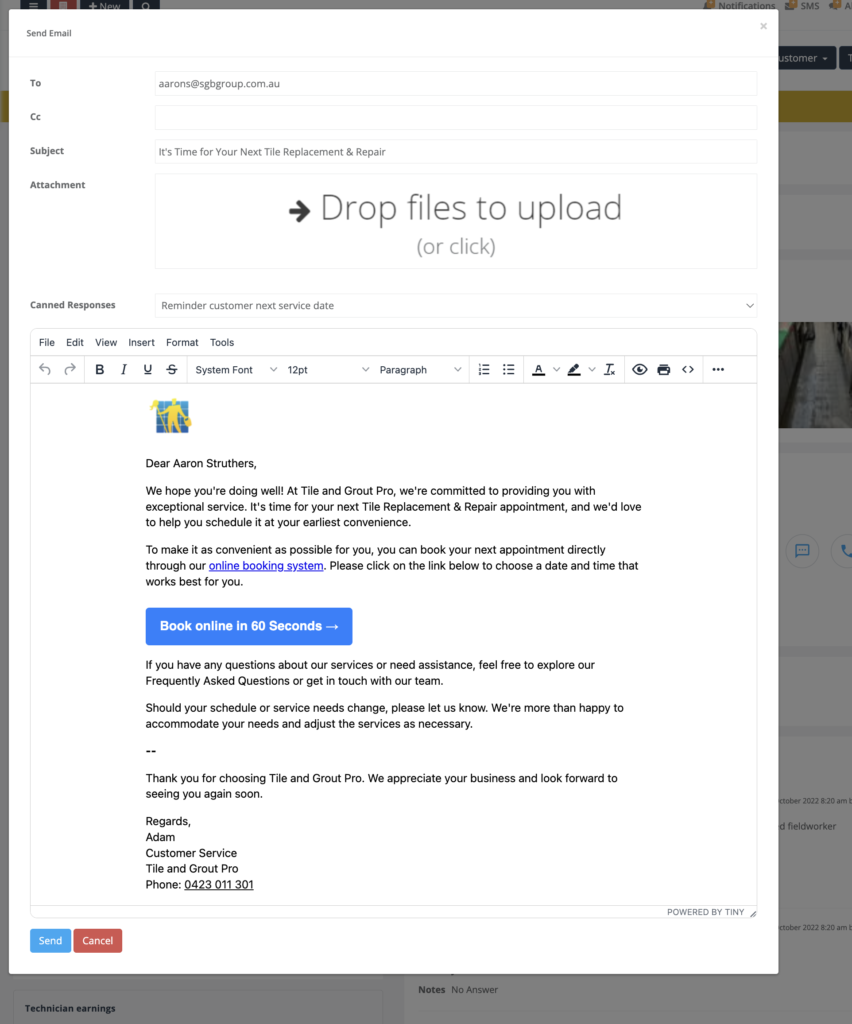
Task: Open the Canned Responses dropdown
Action: (x=456, y=306)
